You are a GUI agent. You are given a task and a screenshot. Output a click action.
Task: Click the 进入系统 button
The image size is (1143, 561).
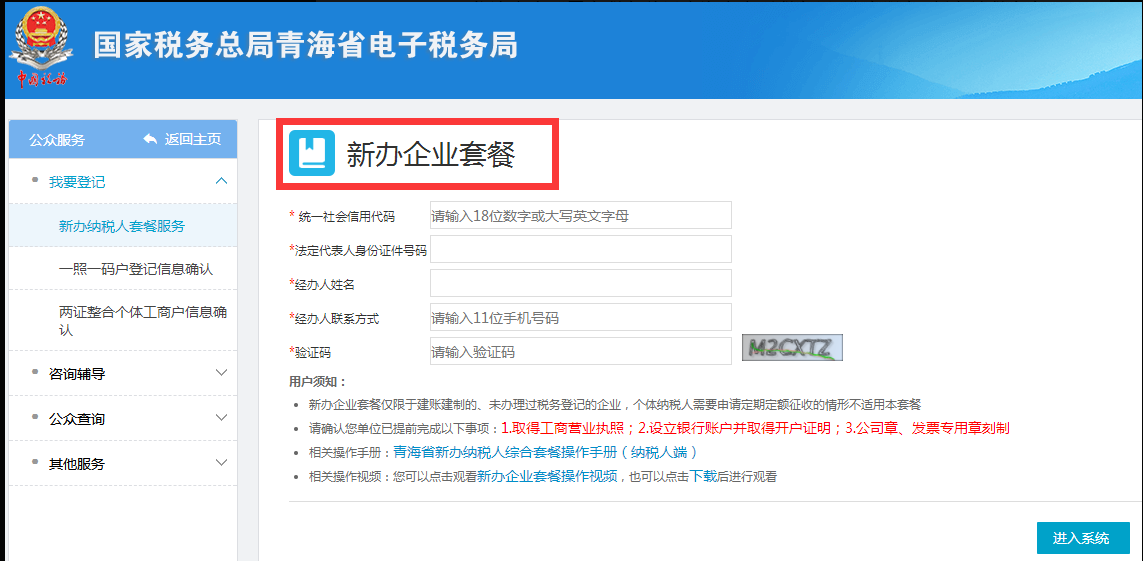coord(1083,538)
